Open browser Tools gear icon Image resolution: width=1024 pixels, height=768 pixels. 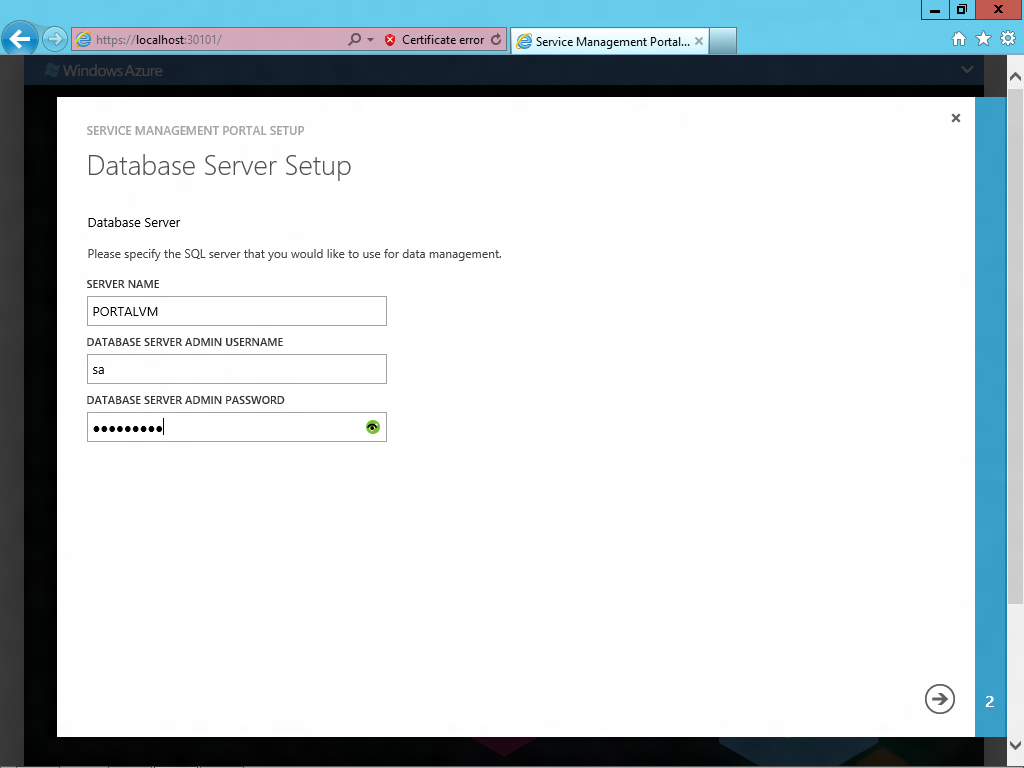coord(1008,39)
